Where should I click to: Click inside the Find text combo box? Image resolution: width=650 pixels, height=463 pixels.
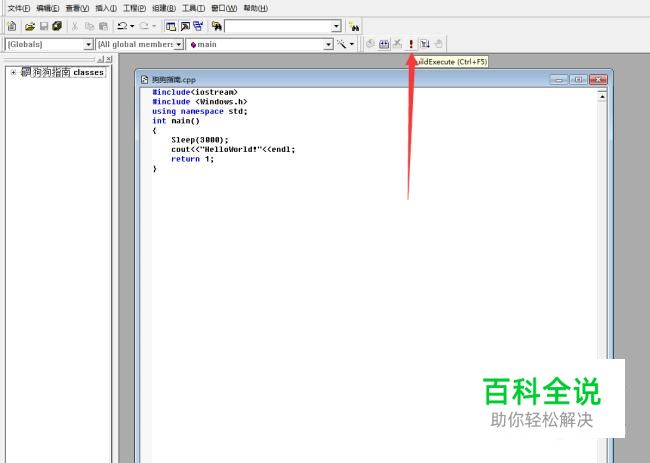(279, 27)
